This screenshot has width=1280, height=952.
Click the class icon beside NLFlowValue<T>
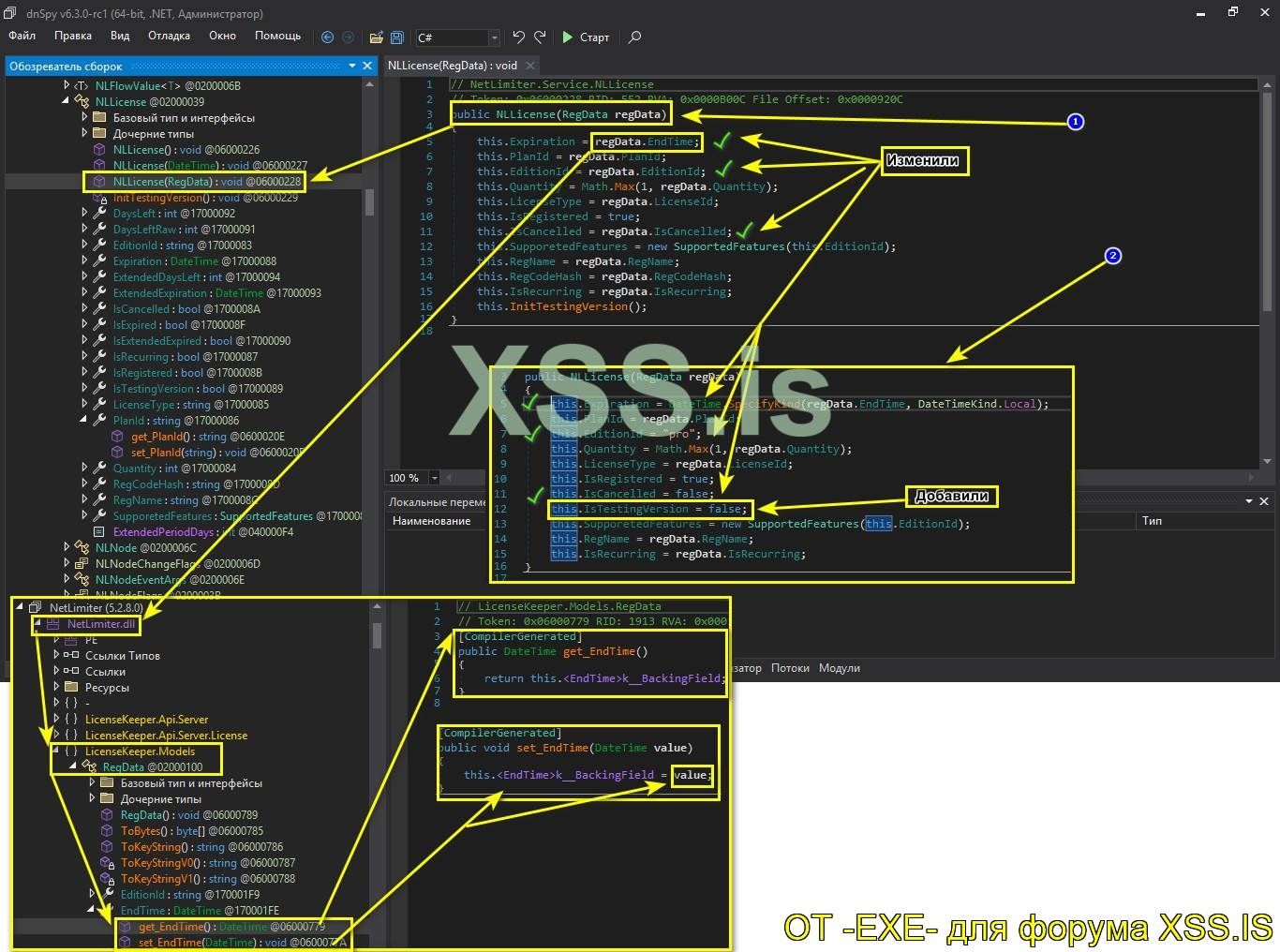(82, 86)
